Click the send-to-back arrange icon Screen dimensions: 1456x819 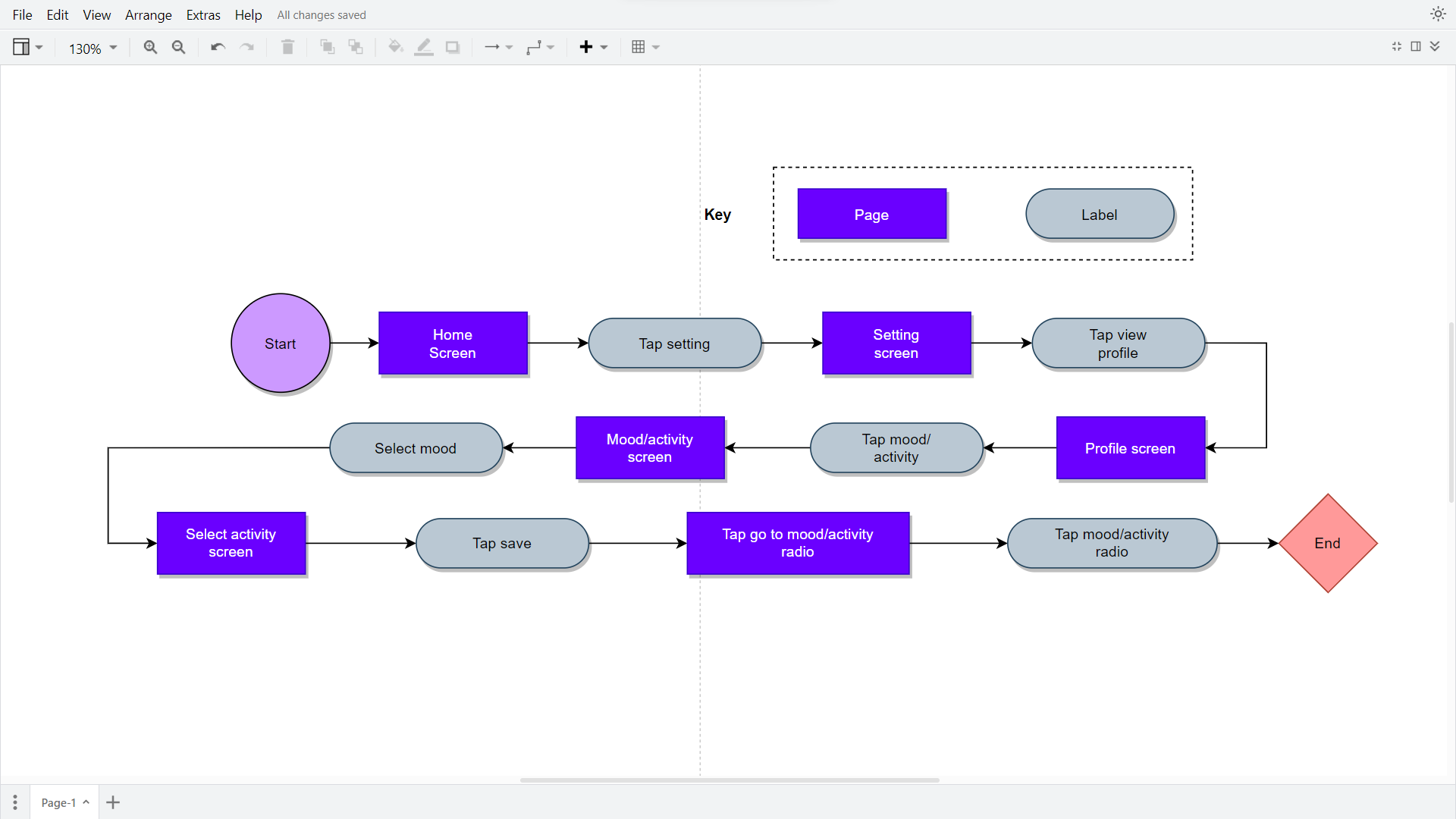coord(356,47)
